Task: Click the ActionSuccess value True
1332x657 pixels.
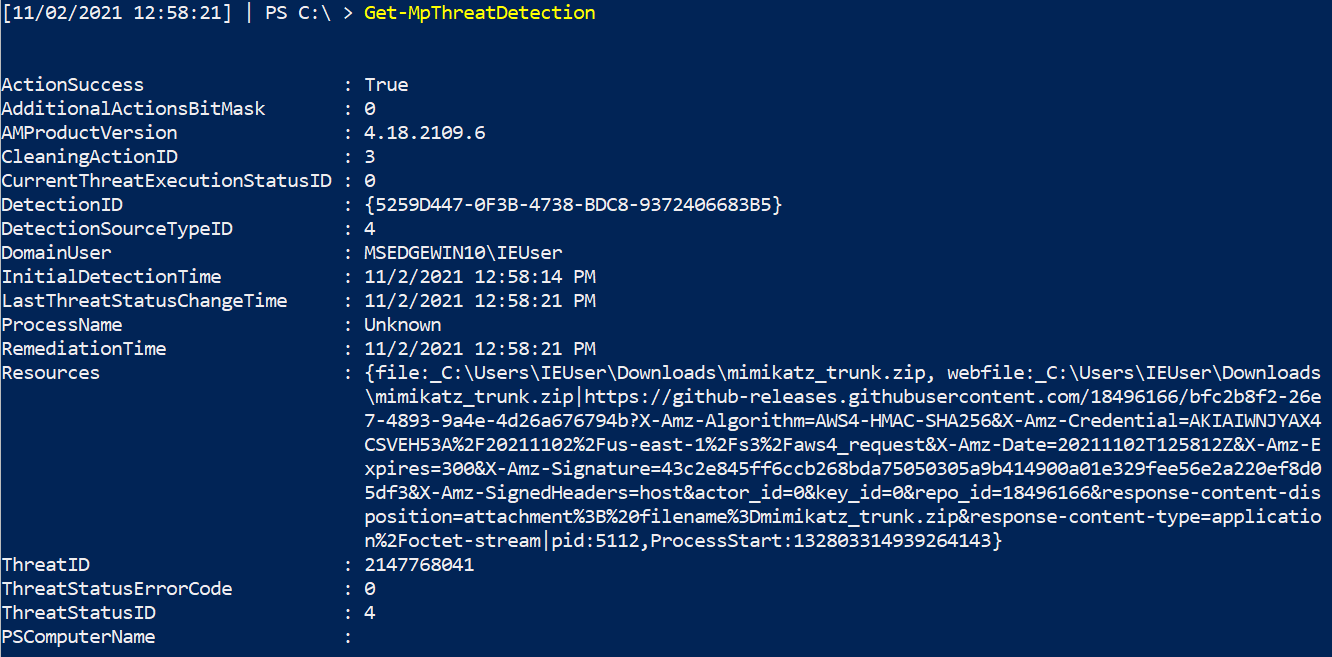Action: click(x=386, y=85)
